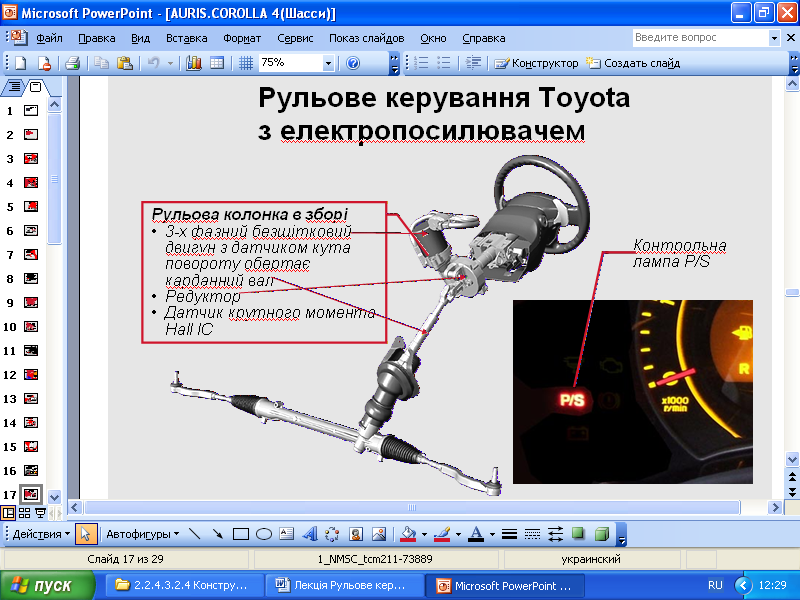Open Fill Color dropdown arrow
This screenshot has width=800, height=600.
[x=424, y=535]
